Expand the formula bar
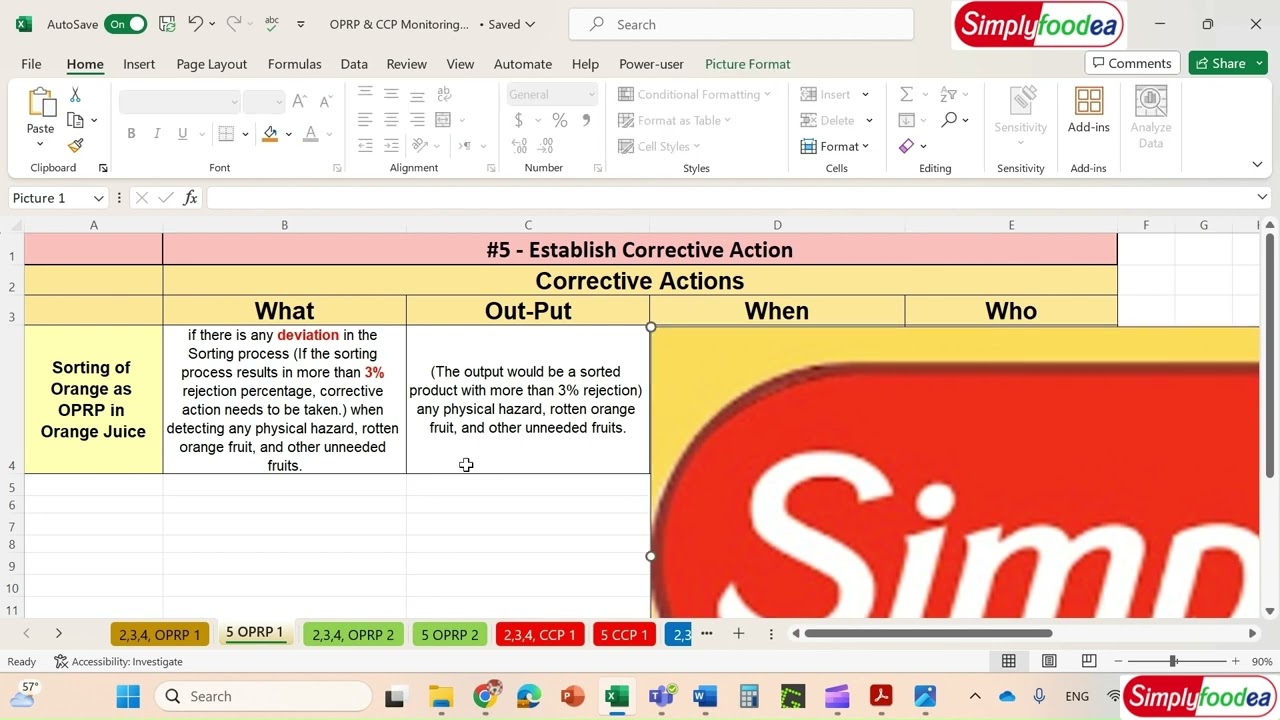1280x720 pixels. click(x=1262, y=198)
